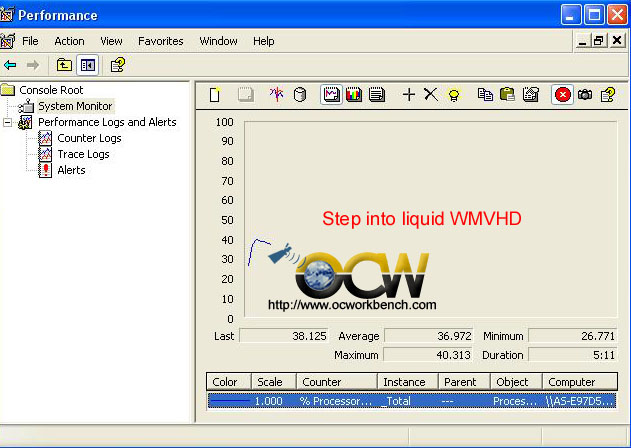The image size is (631, 448).
Task: Switch to View Report mode
Action: [377, 95]
